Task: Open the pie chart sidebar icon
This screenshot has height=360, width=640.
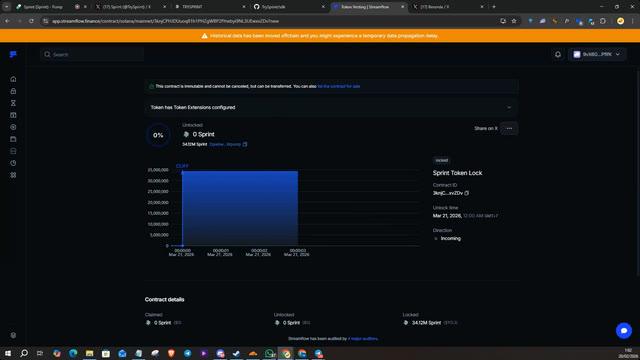Action: coord(13,163)
